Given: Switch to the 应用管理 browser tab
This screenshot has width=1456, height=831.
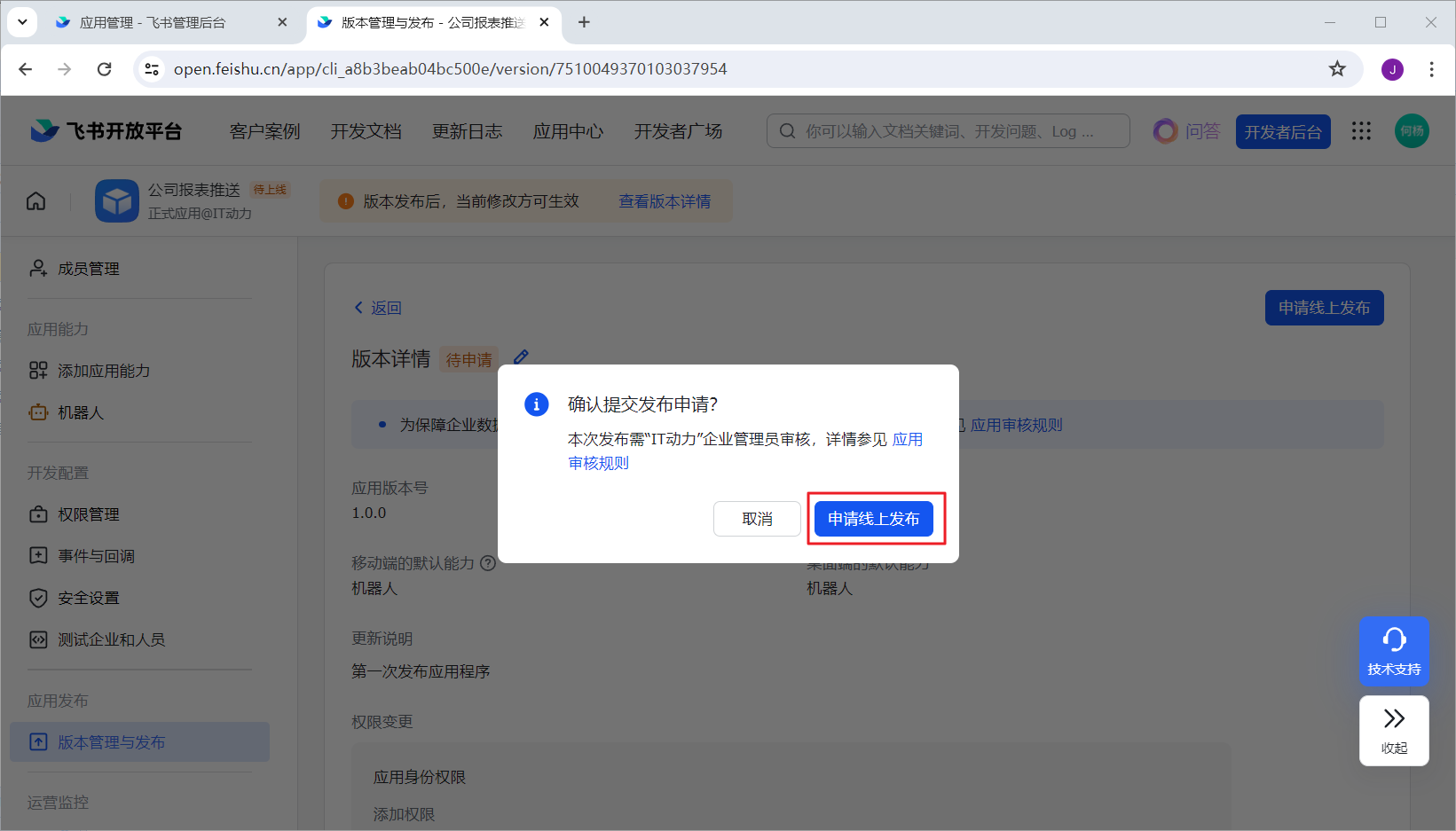Looking at the screenshot, I should [x=153, y=22].
